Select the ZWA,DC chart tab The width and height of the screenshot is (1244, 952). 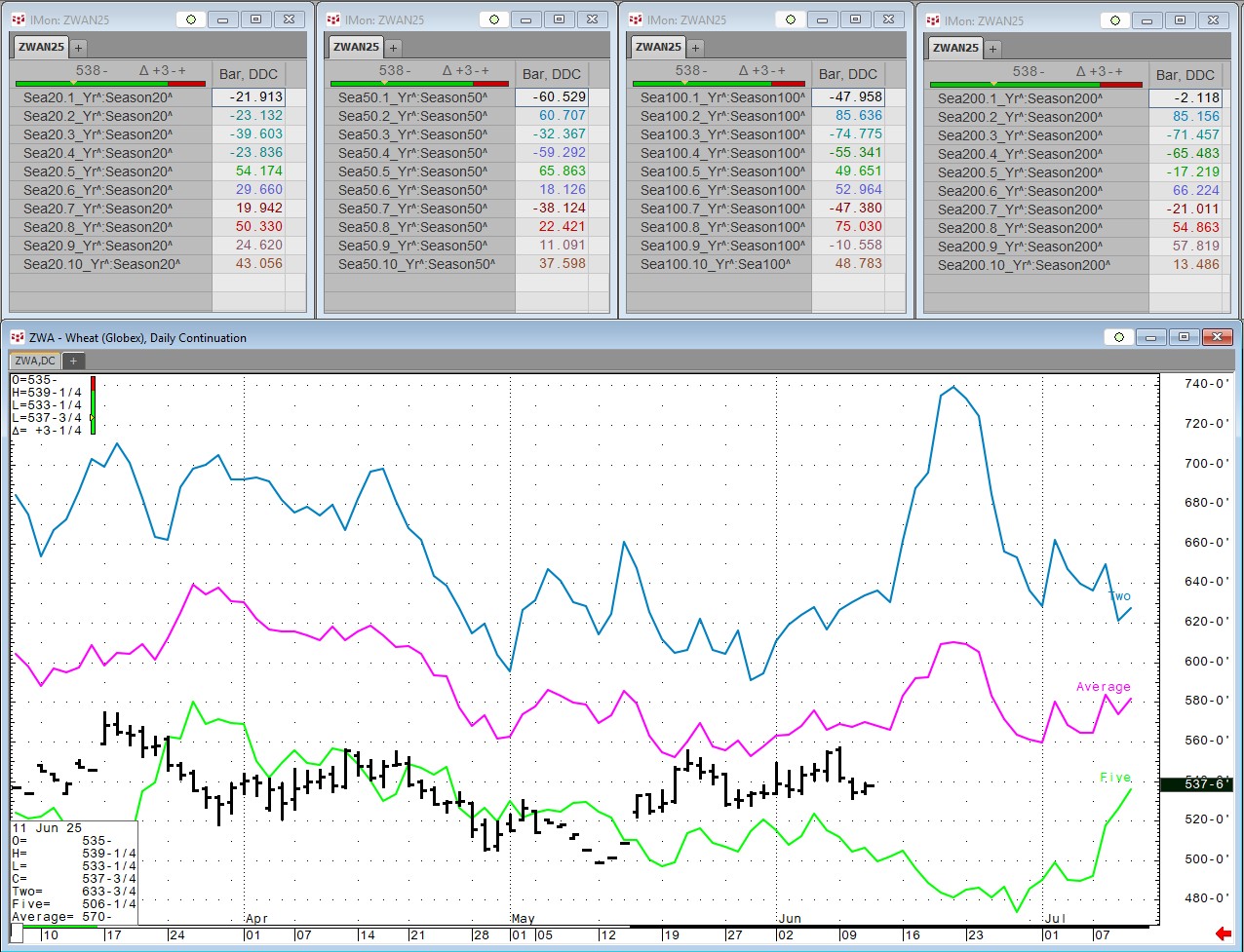[35, 361]
